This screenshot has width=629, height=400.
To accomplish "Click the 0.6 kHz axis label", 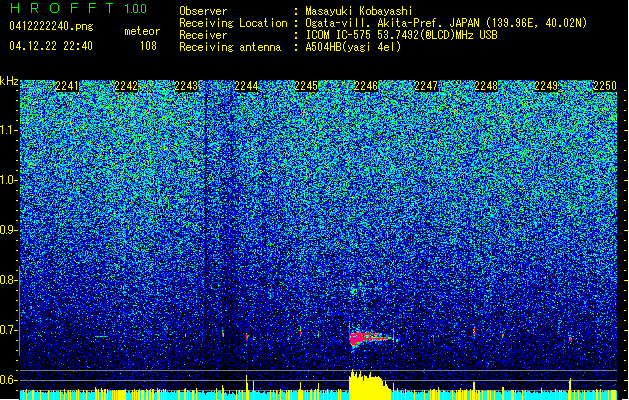I will coord(8,380).
